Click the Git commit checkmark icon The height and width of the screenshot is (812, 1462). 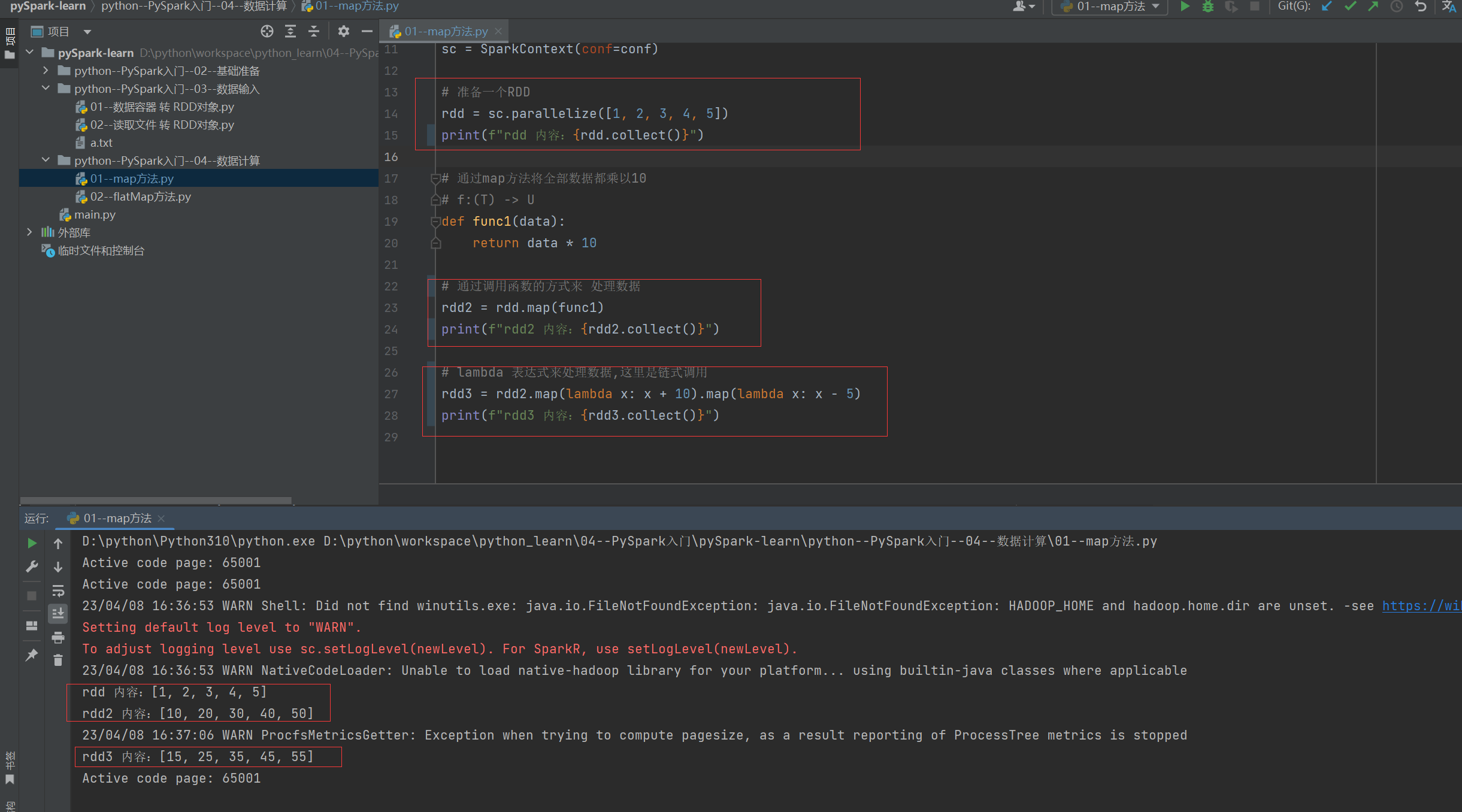tap(1350, 7)
